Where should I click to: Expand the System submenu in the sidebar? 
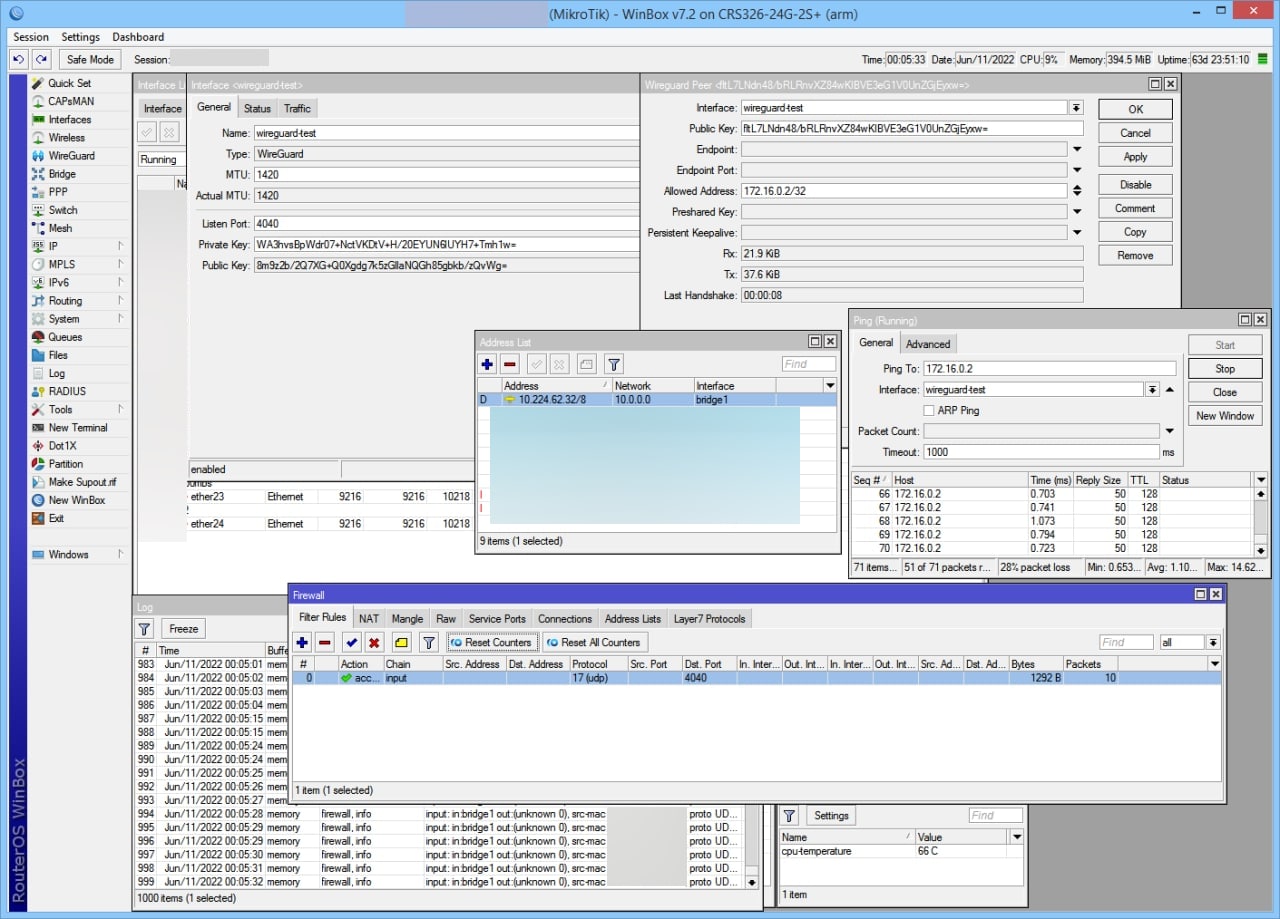coord(120,319)
